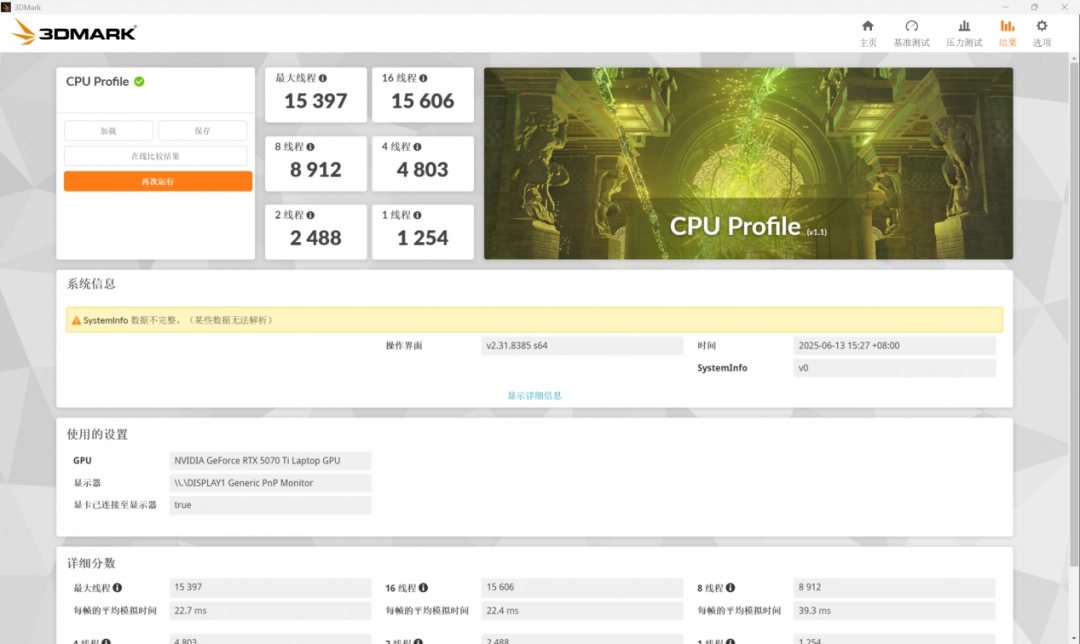Click the display value Generic PnP Monitor
Image resolution: width=1080 pixels, height=644 pixels.
[x=270, y=483]
